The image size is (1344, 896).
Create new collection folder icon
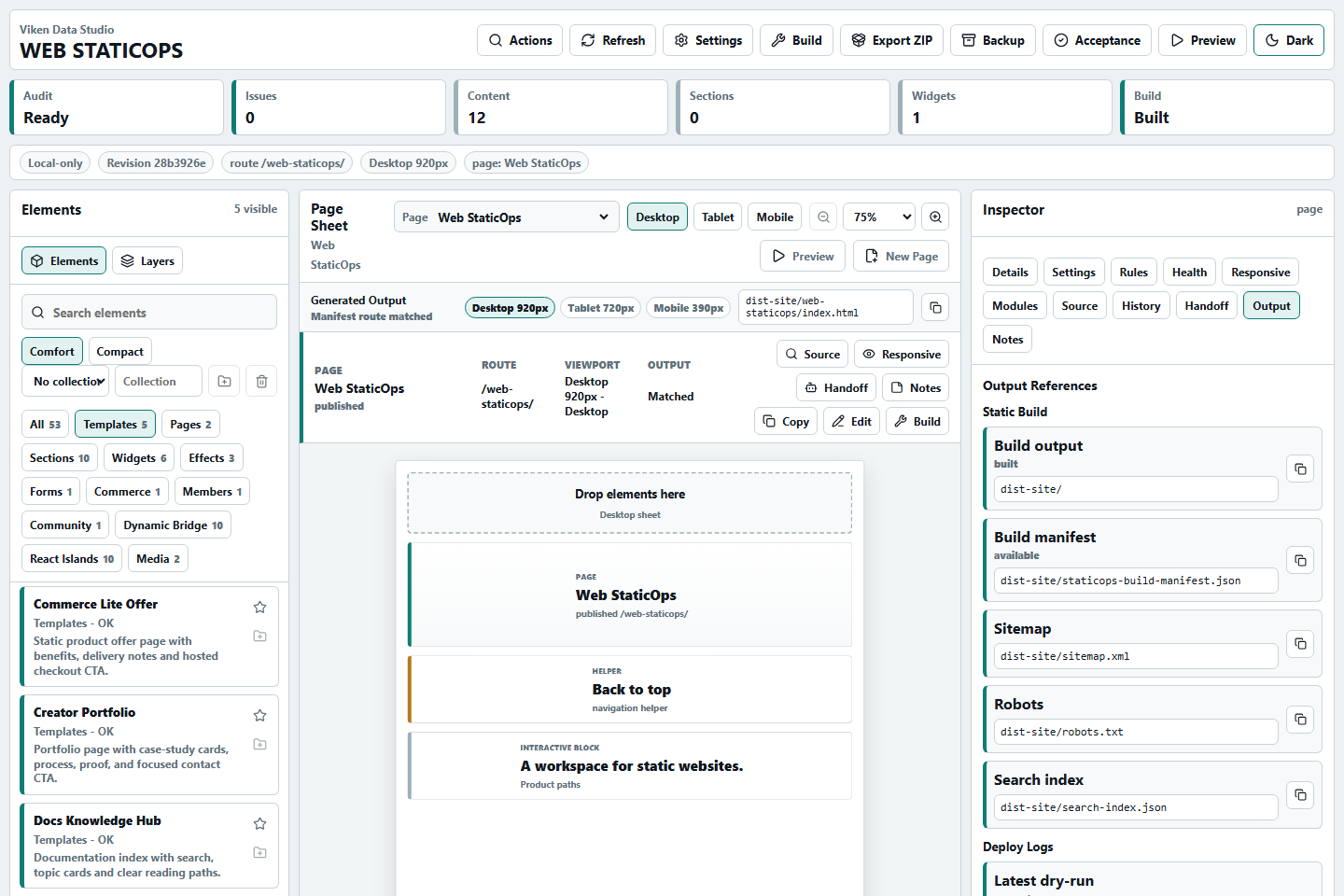[x=224, y=381]
